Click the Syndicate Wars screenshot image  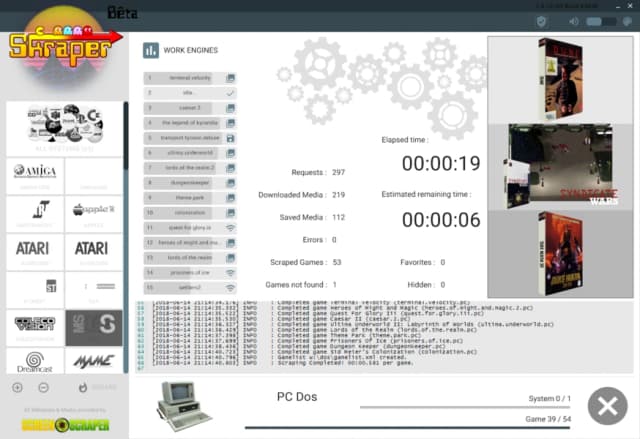click(x=560, y=166)
